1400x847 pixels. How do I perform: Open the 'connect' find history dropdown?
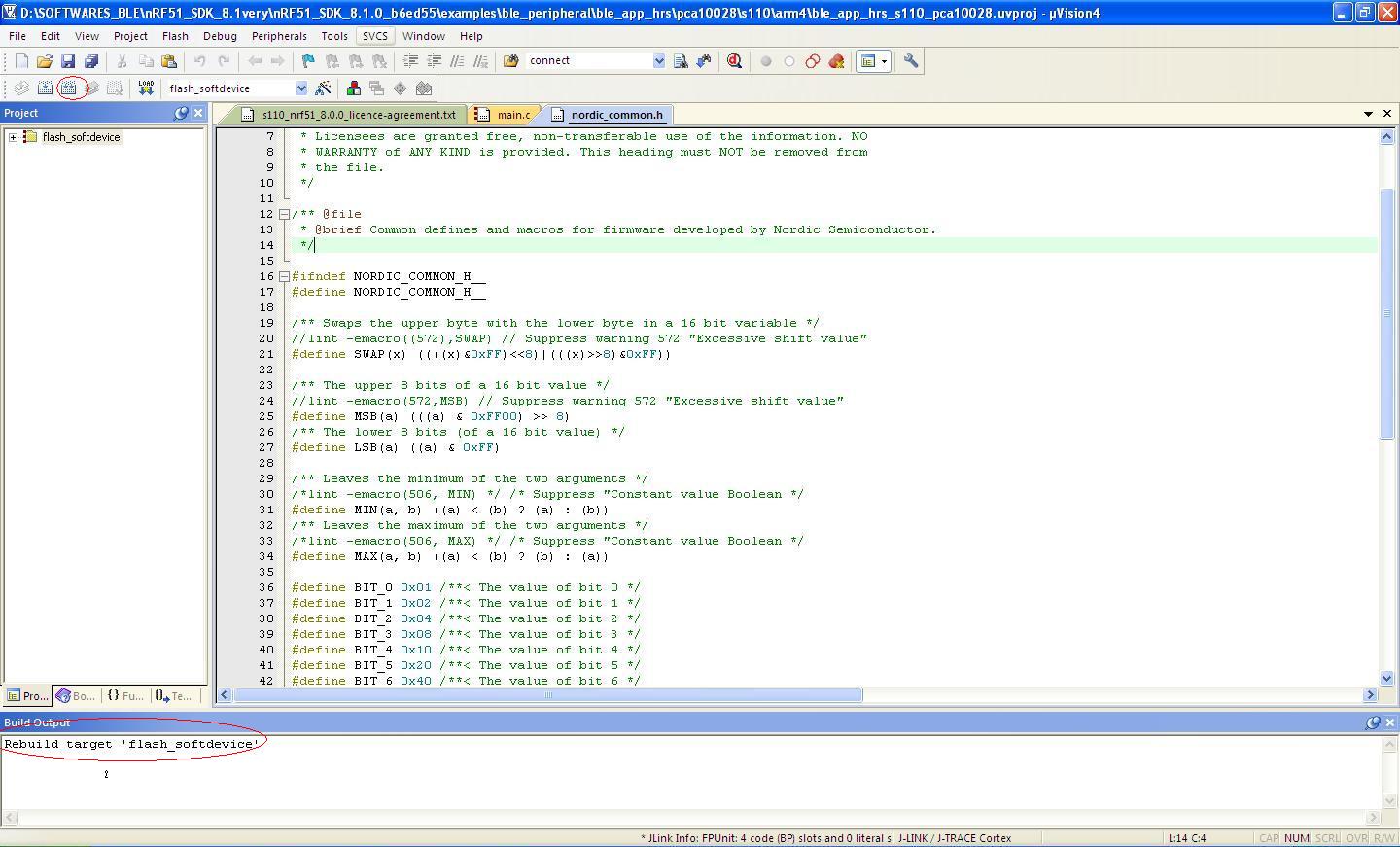[x=659, y=60]
